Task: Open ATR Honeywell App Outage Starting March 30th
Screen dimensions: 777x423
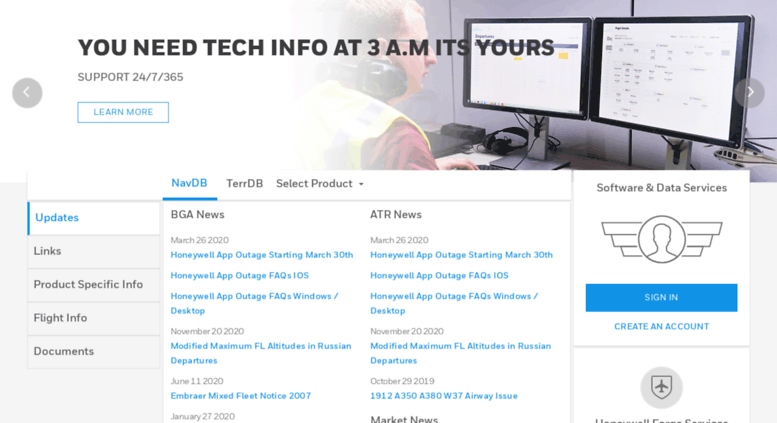Action: (461, 255)
